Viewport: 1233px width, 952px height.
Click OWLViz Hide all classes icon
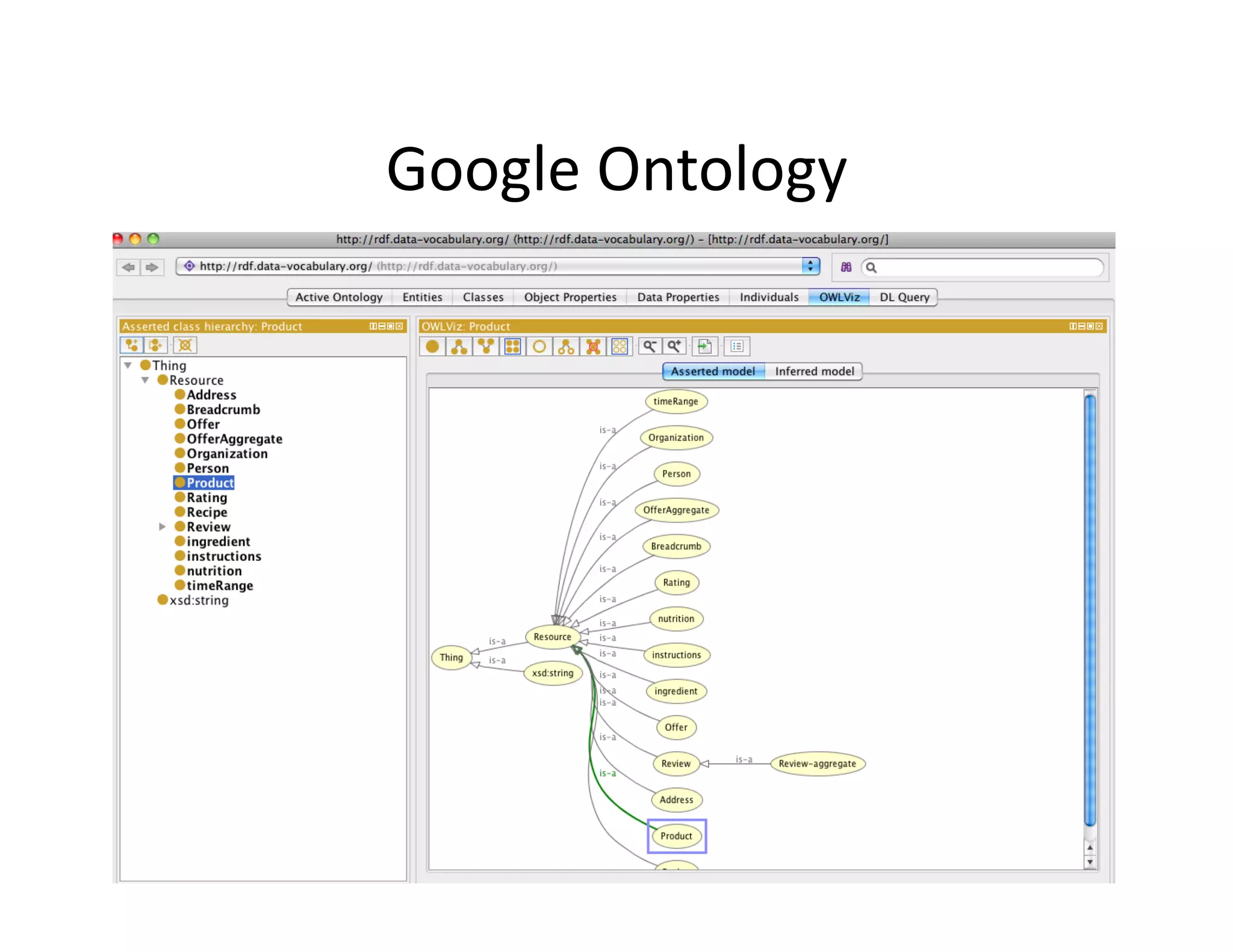(x=620, y=347)
